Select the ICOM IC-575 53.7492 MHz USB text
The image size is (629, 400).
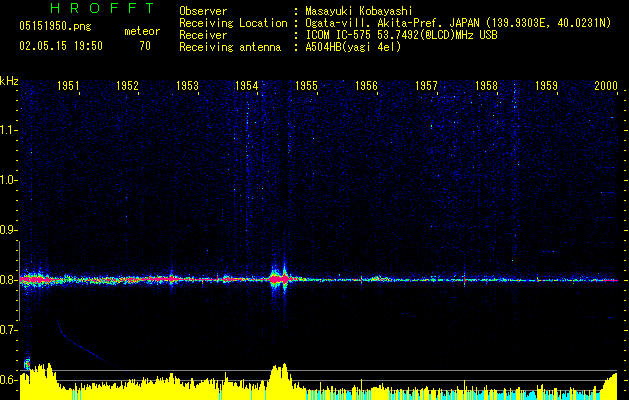pos(401,35)
